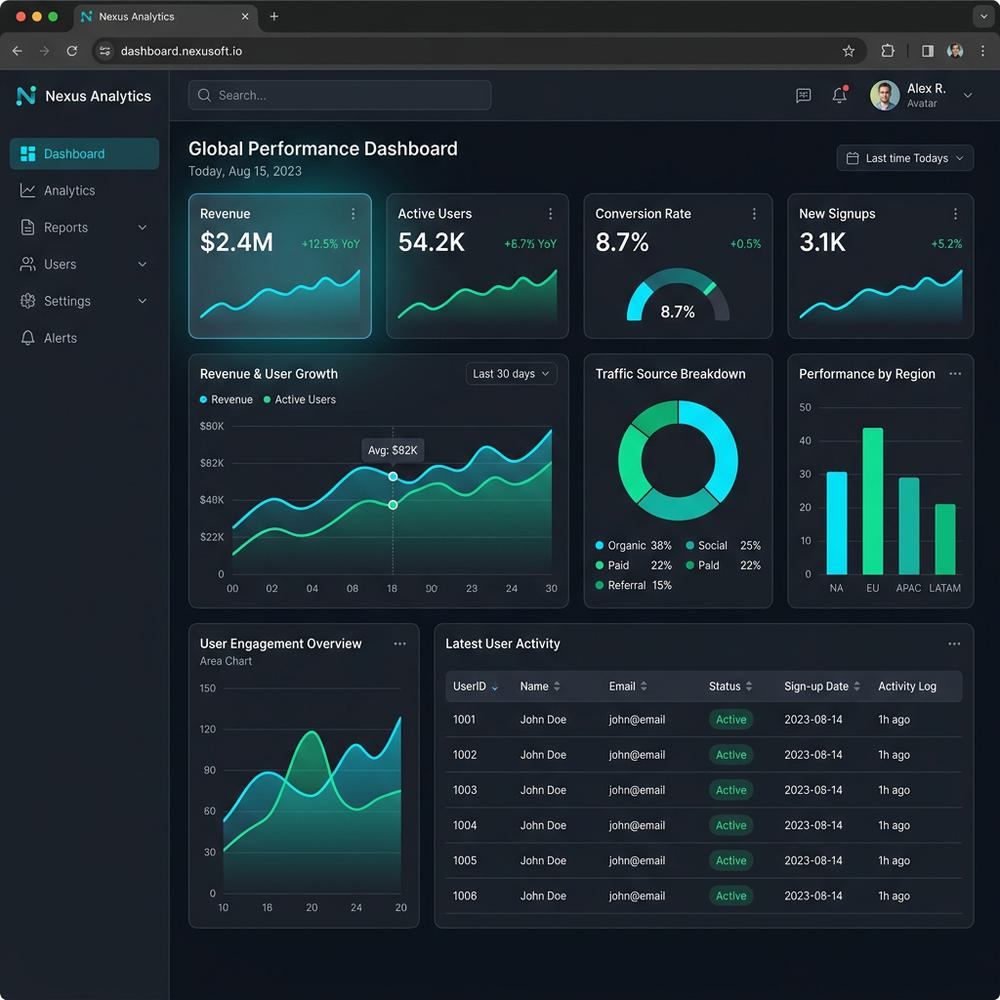Click john@email for user 1002

[x=636, y=754]
